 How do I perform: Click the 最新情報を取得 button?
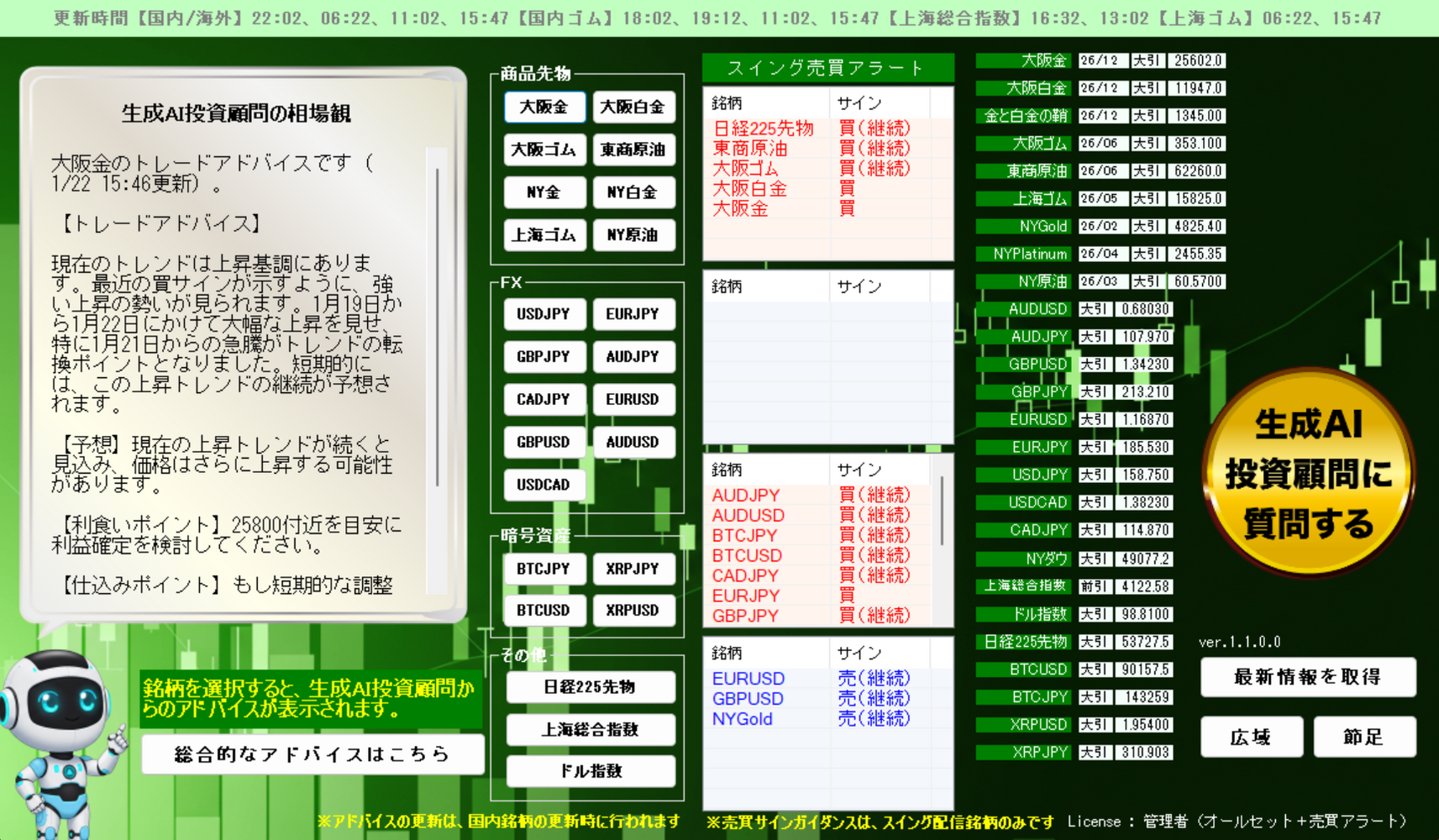click(1308, 677)
